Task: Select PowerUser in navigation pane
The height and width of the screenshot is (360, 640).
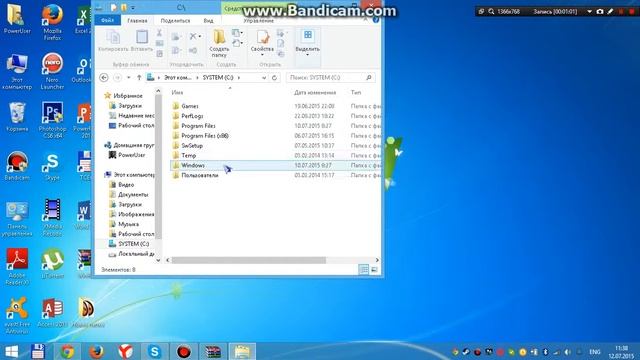Action: point(131,155)
